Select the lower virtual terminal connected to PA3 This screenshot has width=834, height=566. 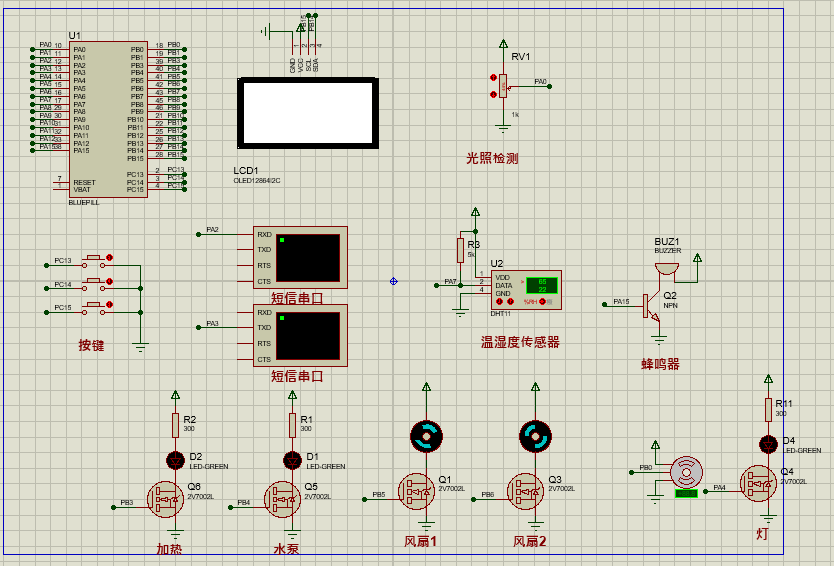301,336
